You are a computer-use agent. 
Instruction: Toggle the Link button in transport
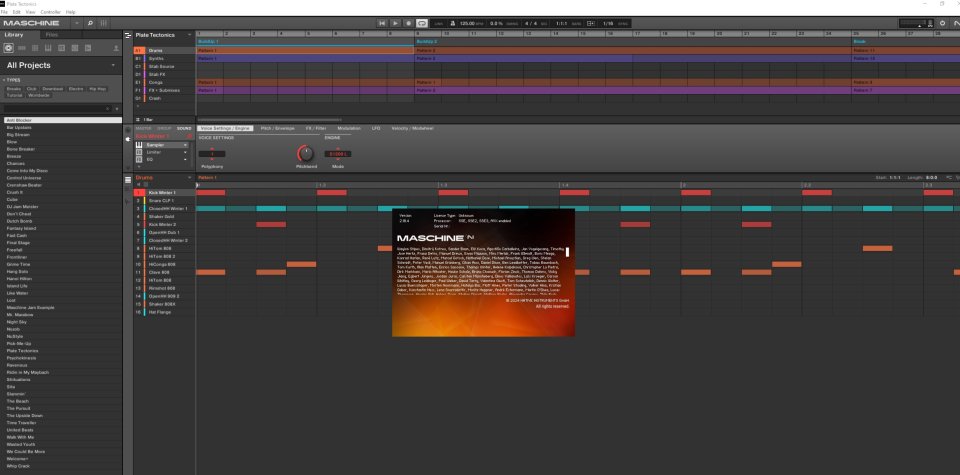point(438,23)
